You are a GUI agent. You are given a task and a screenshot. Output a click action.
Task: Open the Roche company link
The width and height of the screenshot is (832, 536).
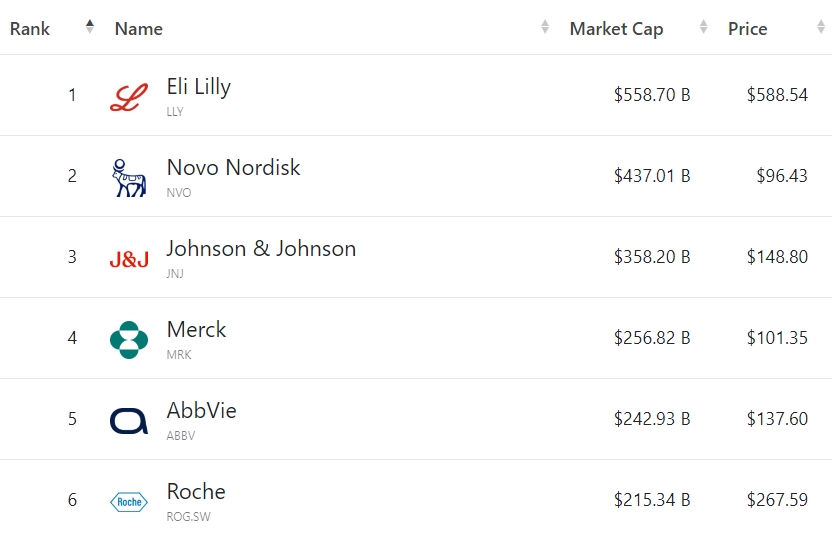click(196, 492)
